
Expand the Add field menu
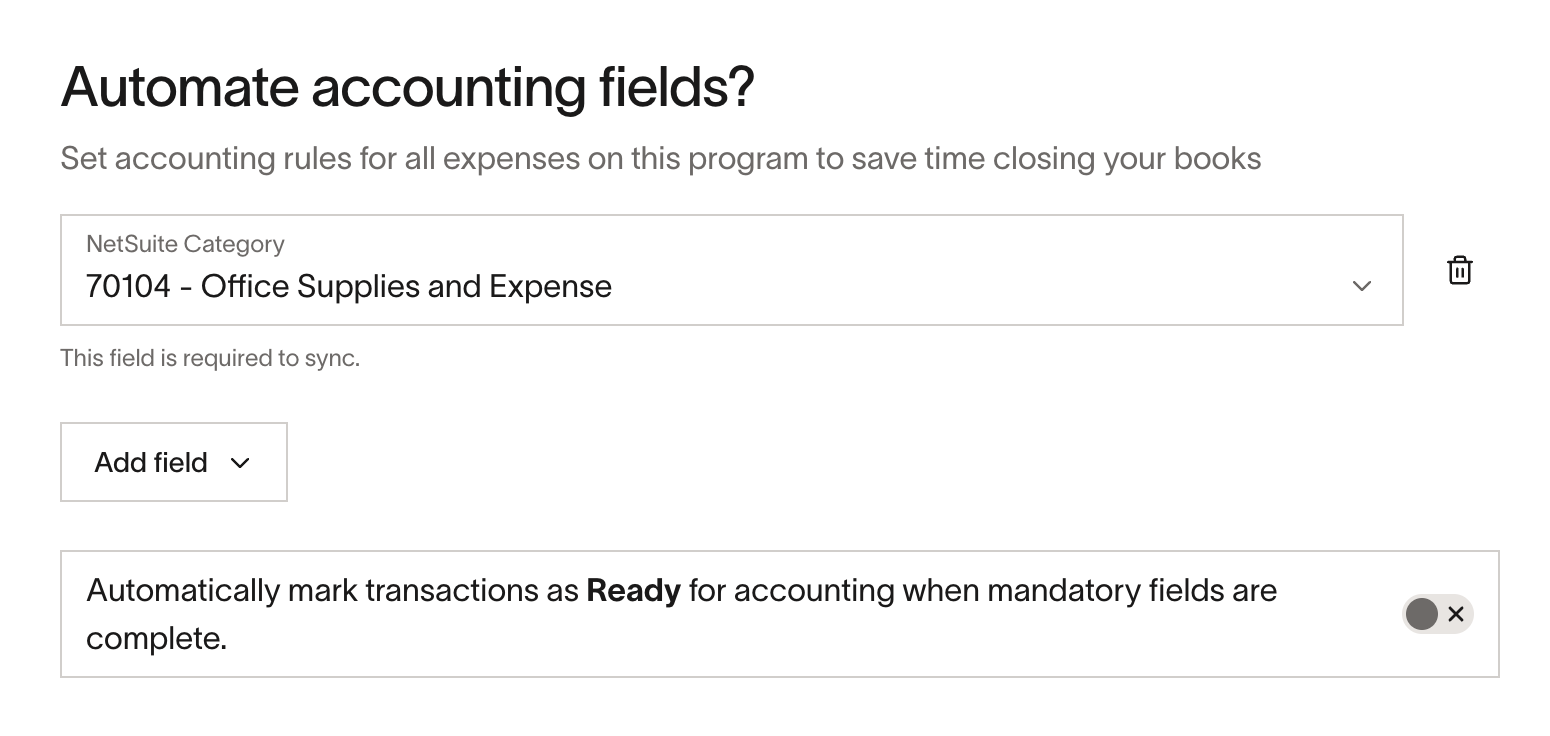click(x=174, y=462)
